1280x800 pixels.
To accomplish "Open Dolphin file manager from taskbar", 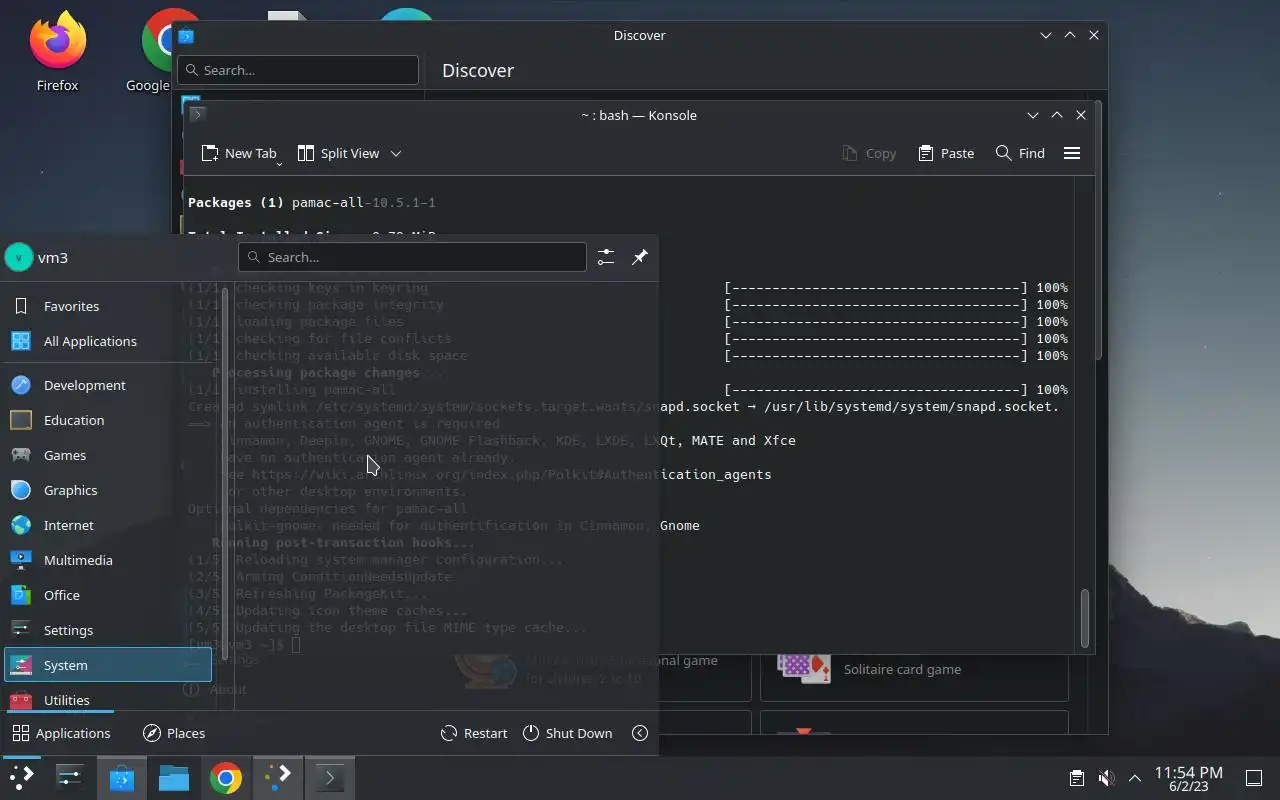I will pyautogui.click(x=174, y=777).
